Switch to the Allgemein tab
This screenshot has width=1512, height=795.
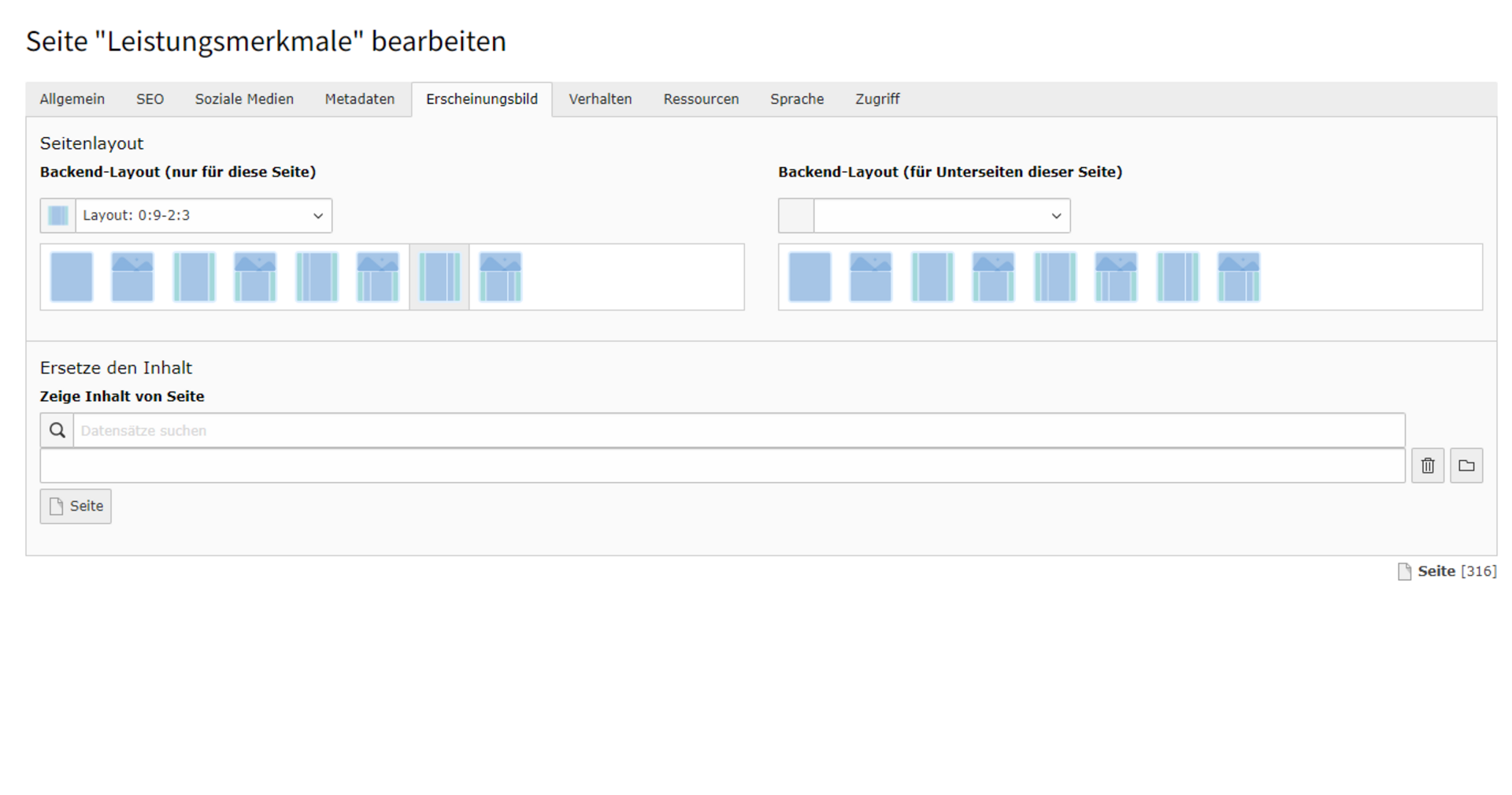(x=72, y=99)
